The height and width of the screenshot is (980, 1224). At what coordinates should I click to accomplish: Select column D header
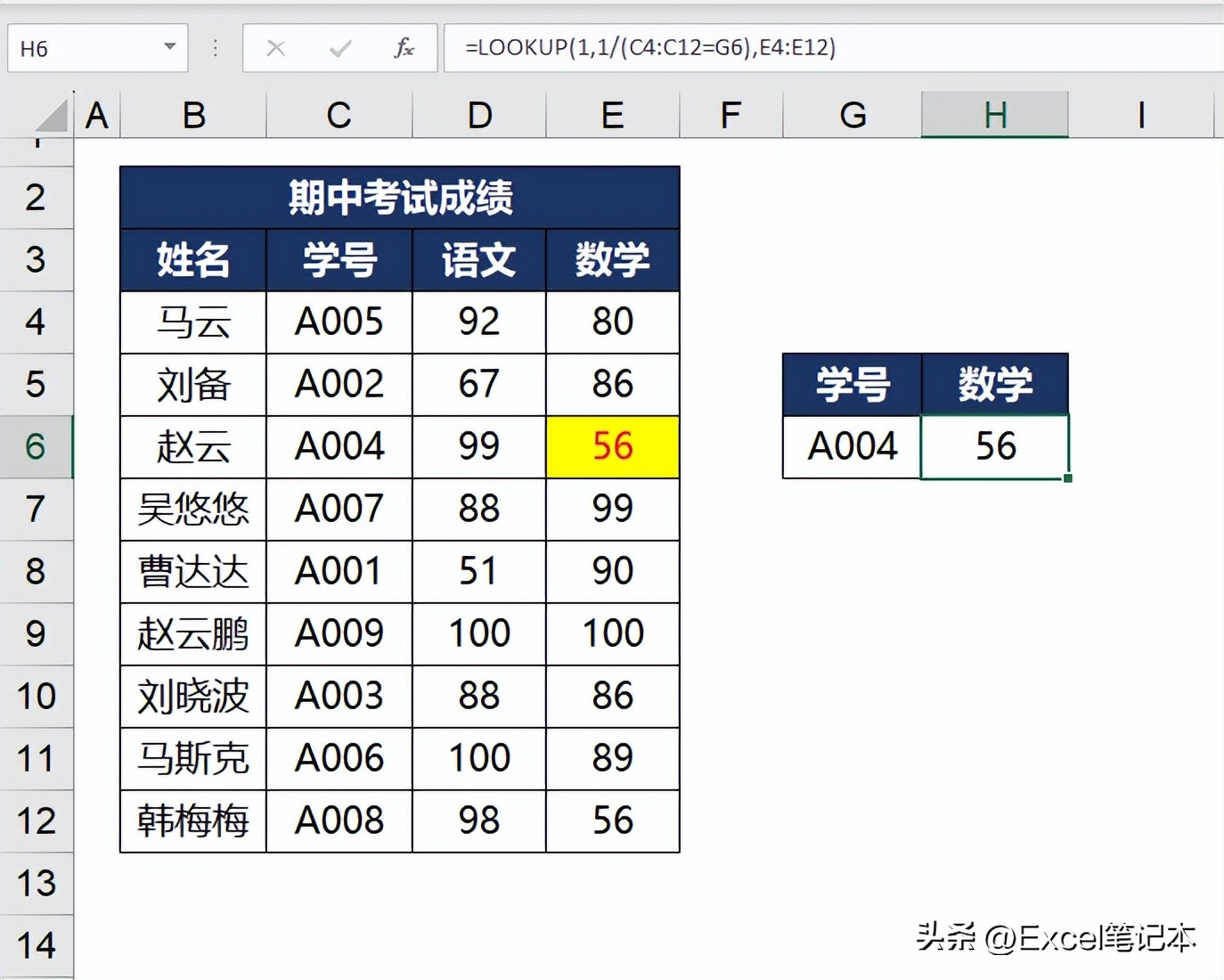(479, 116)
